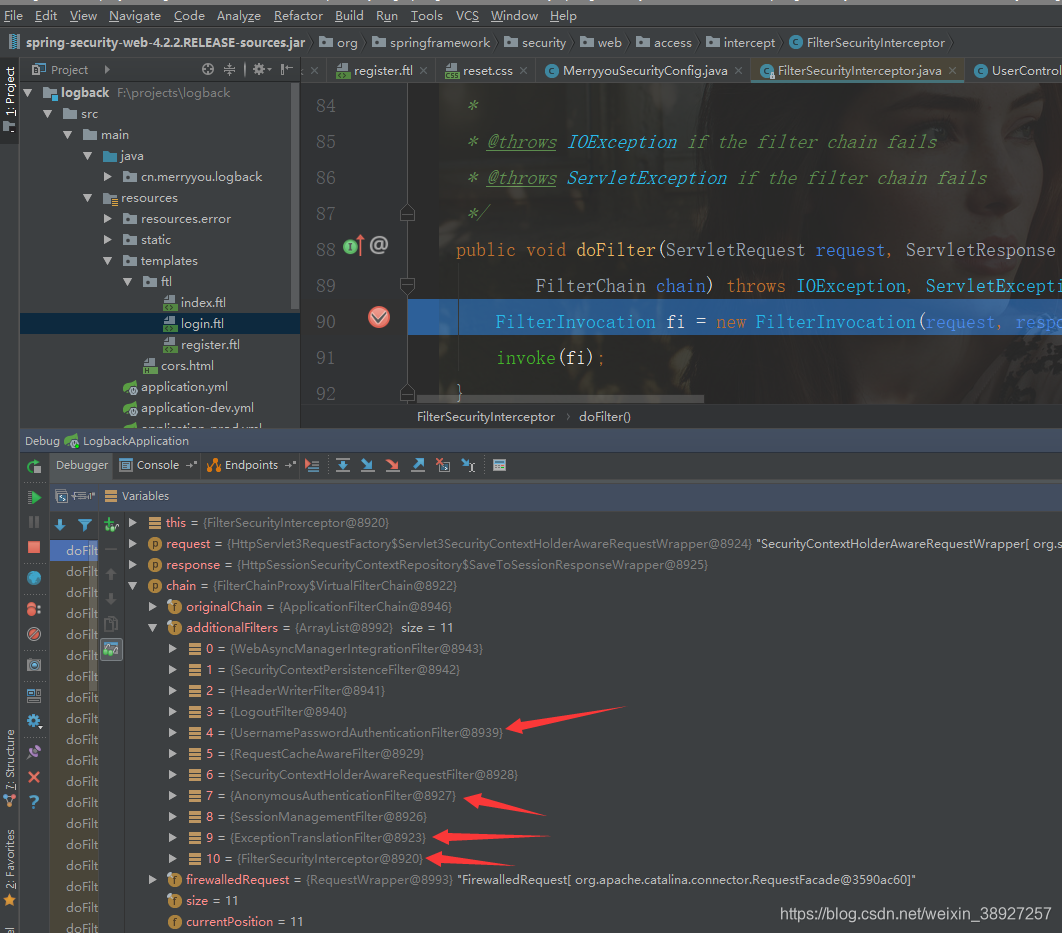Open the Navigate menu

(x=135, y=15)
